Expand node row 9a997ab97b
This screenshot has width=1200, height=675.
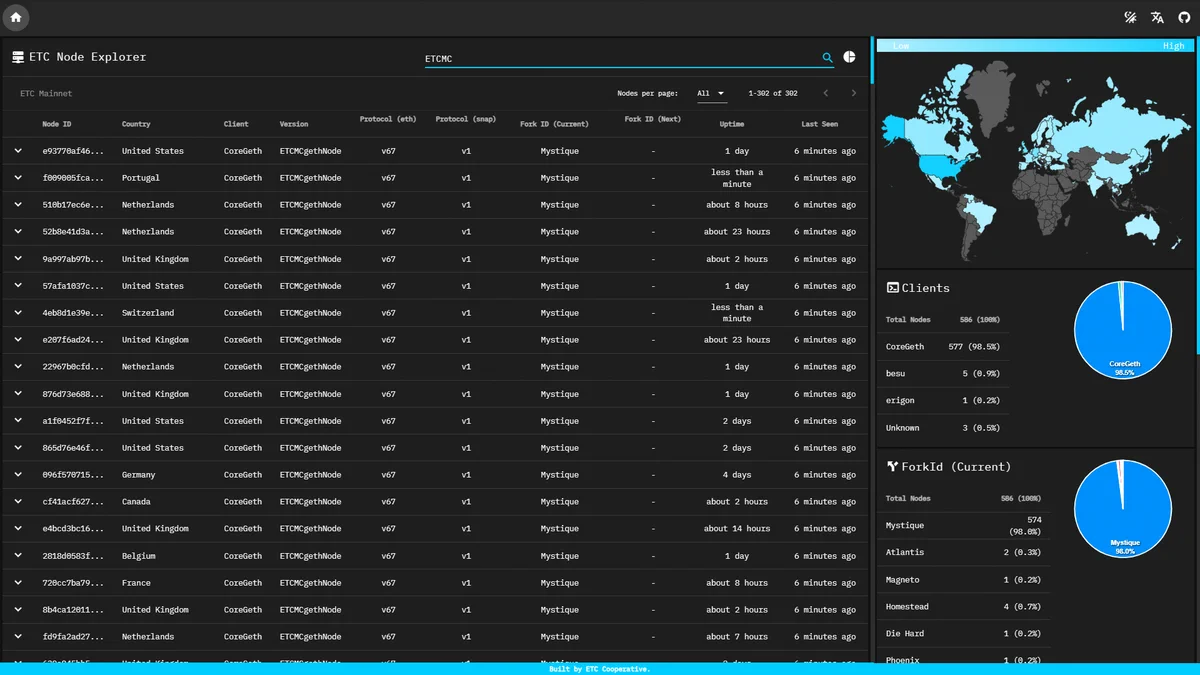tap(18, 259)
